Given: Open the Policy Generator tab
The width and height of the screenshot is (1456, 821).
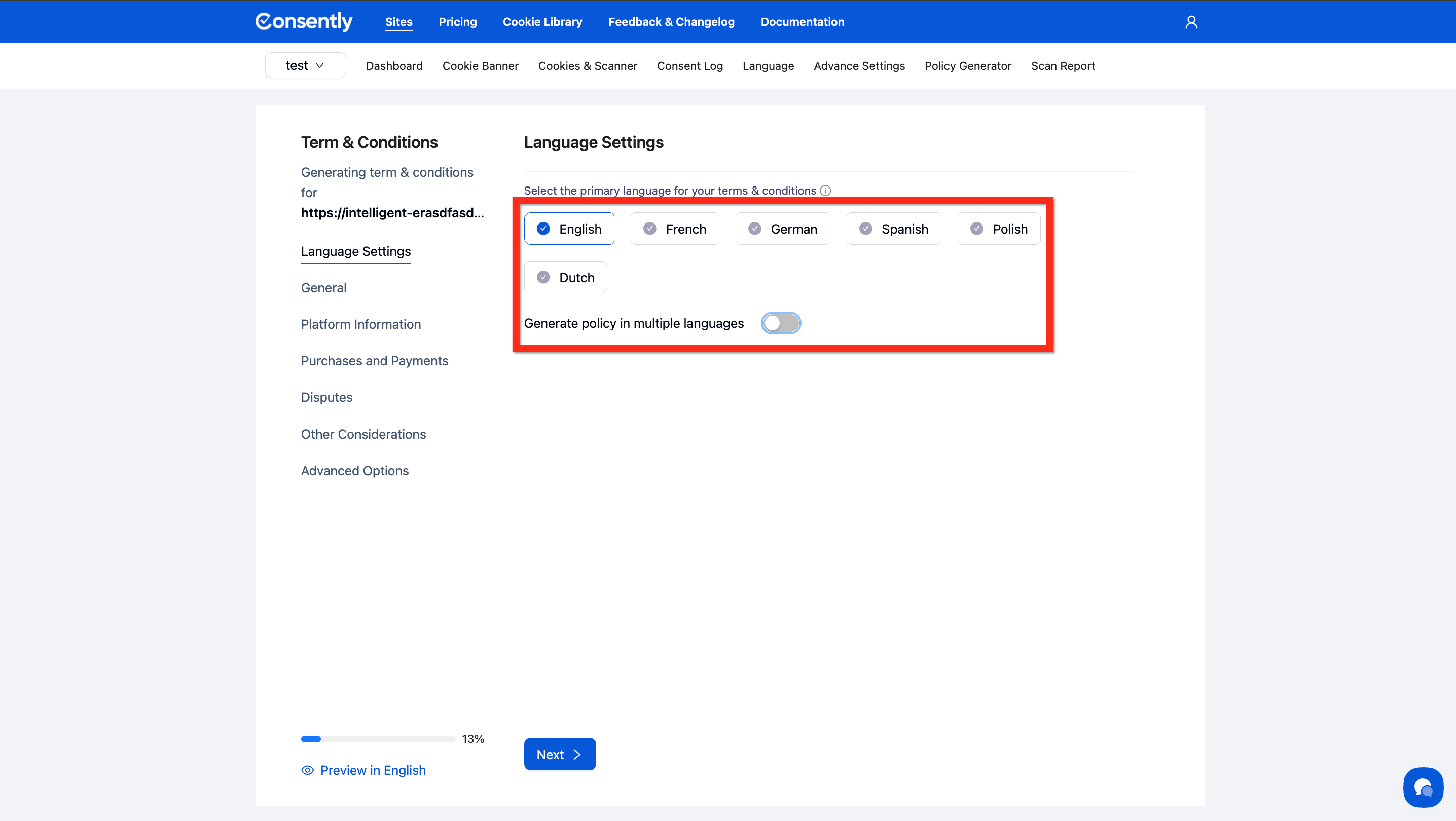Looking at the screenshot, I should tap(968, 66).
